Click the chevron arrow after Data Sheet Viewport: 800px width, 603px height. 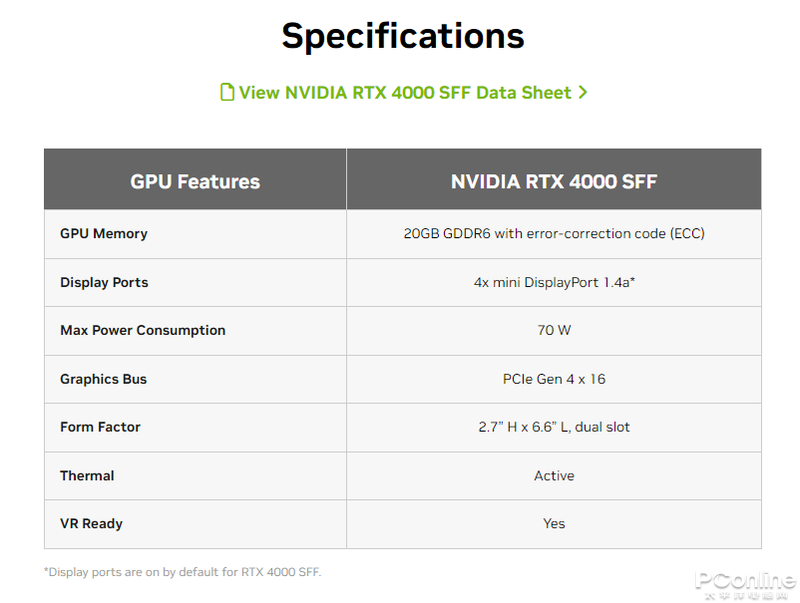coord(583,92)
